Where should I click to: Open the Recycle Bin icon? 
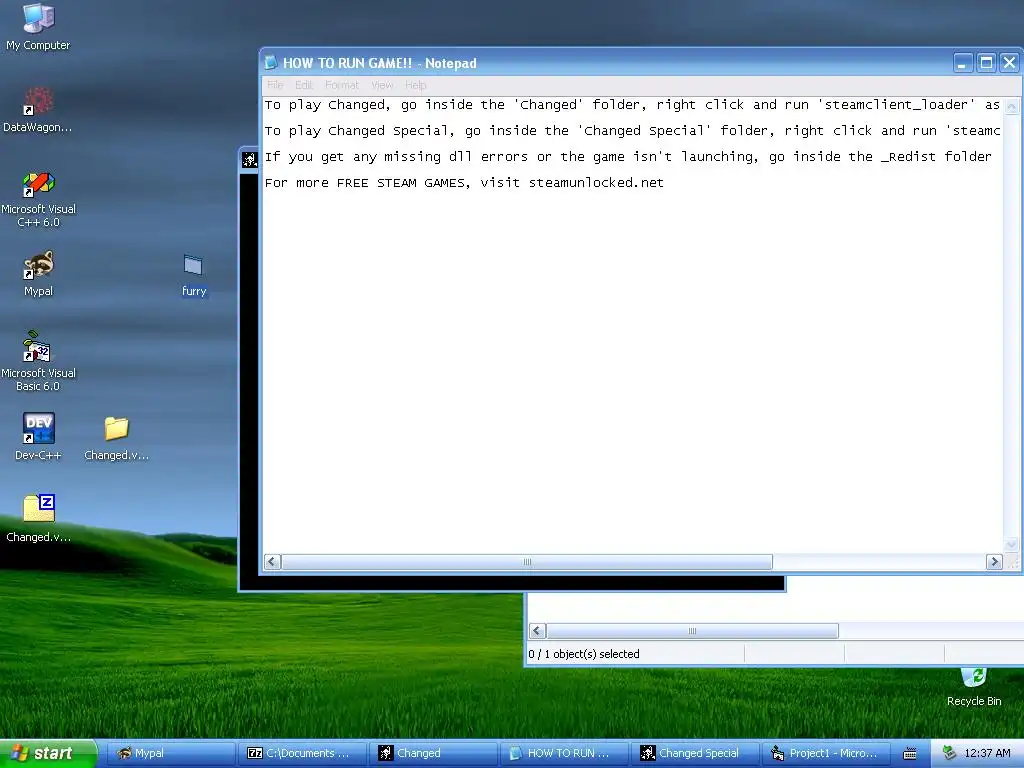click(974, 687)
